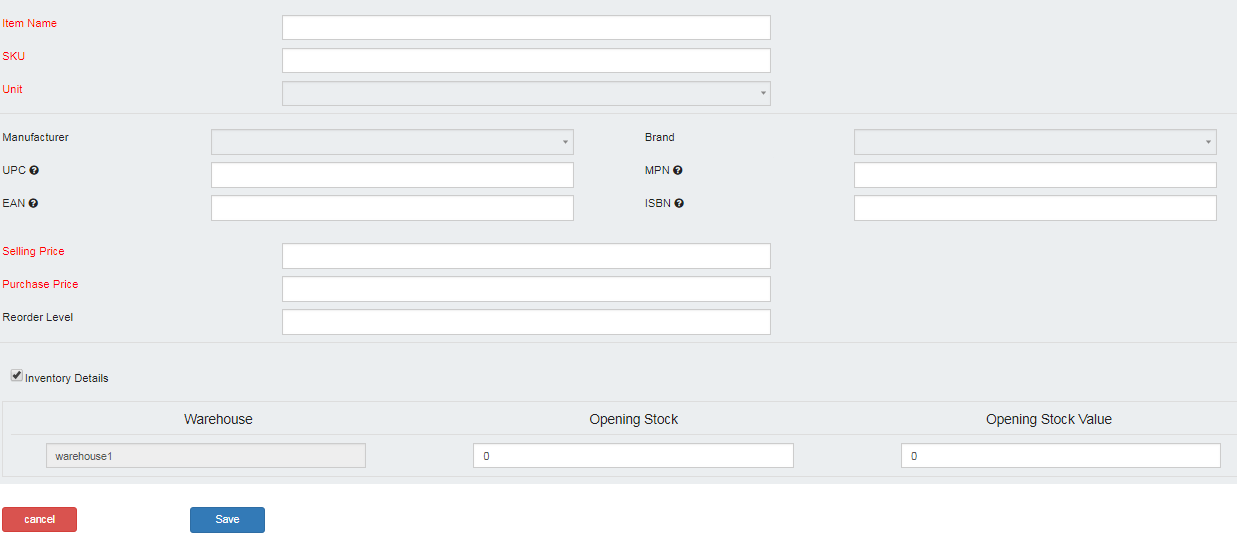Select the Selling Price field
The image size is (1237, 535).
tap(526, 256)
